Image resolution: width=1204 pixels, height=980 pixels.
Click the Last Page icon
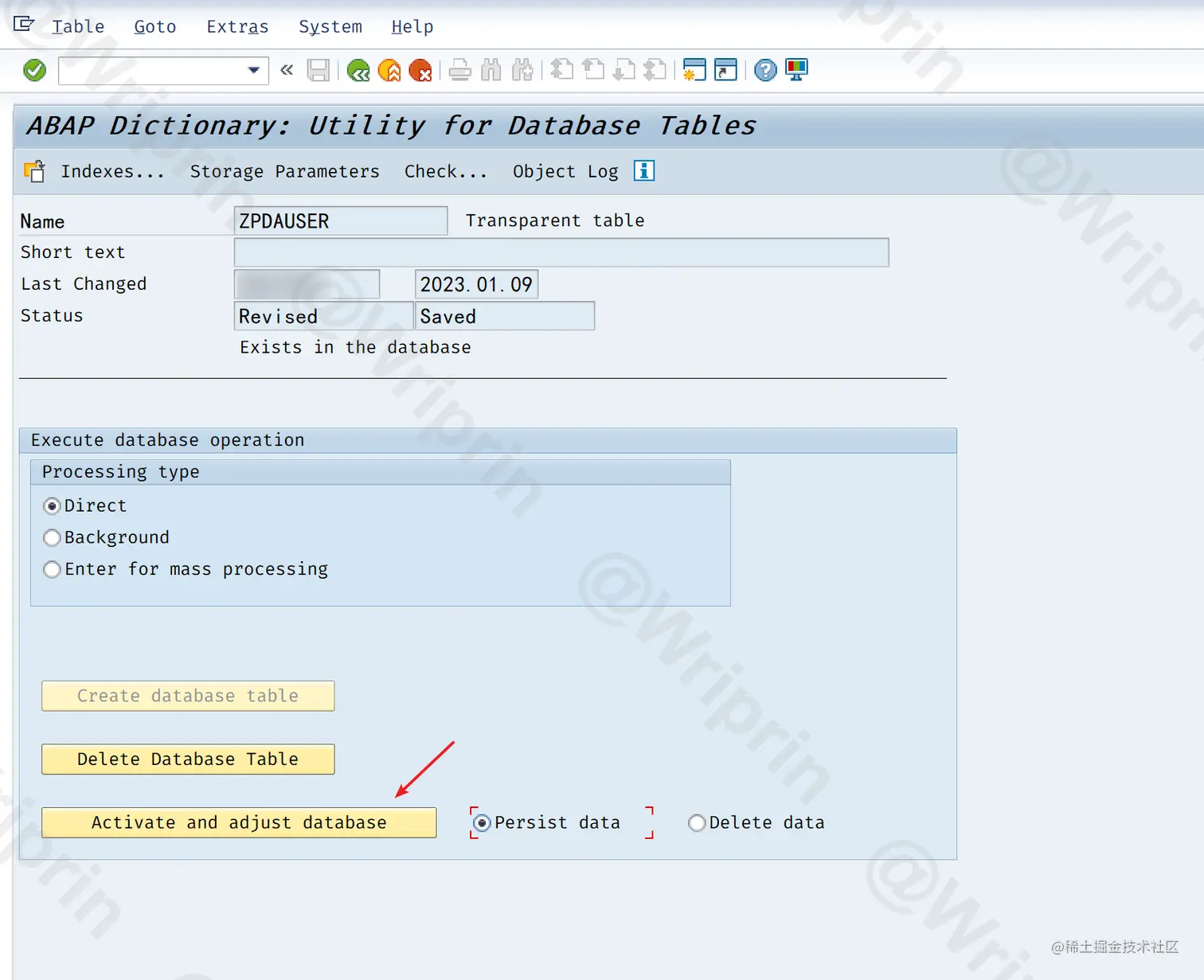655,70
